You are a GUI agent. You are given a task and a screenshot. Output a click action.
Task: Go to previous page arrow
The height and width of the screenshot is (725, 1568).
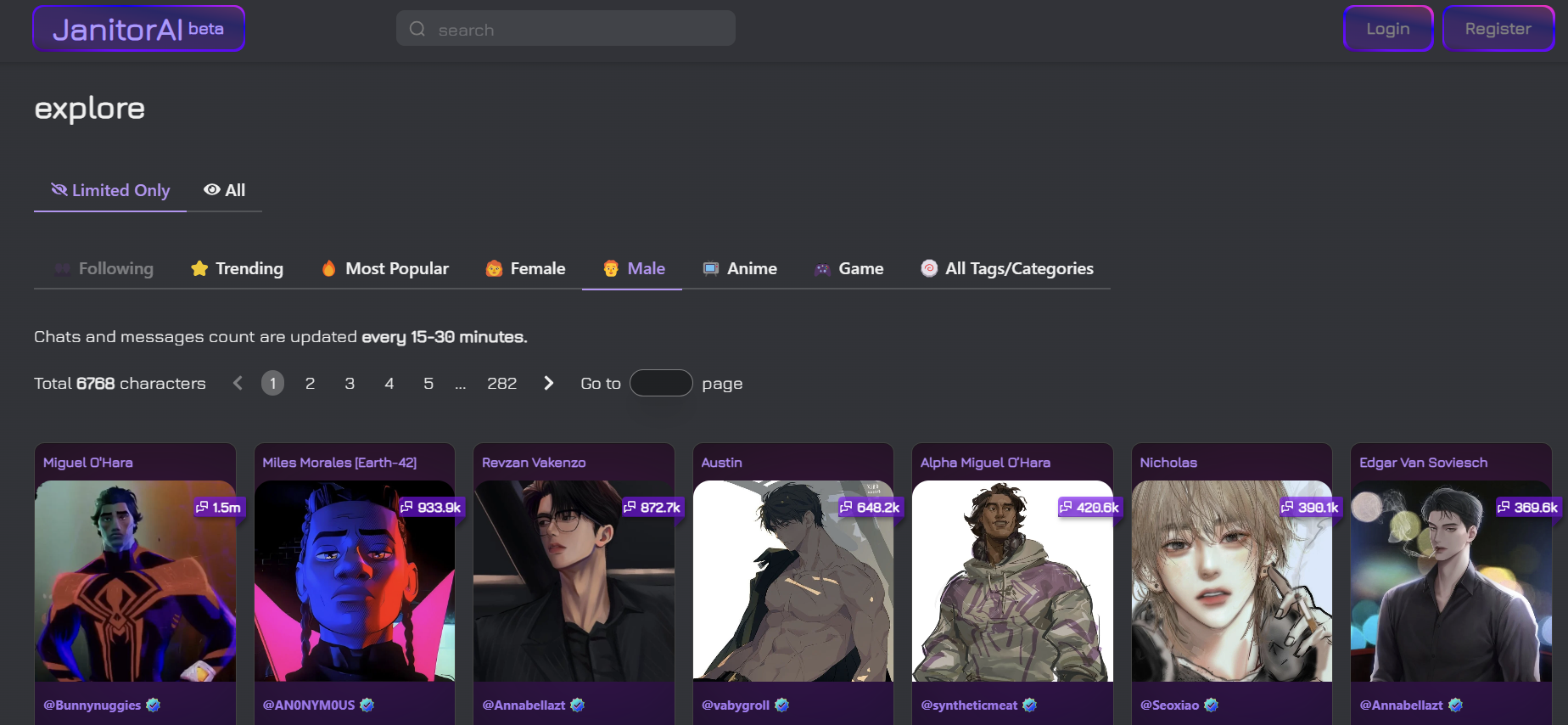(238, 384)
